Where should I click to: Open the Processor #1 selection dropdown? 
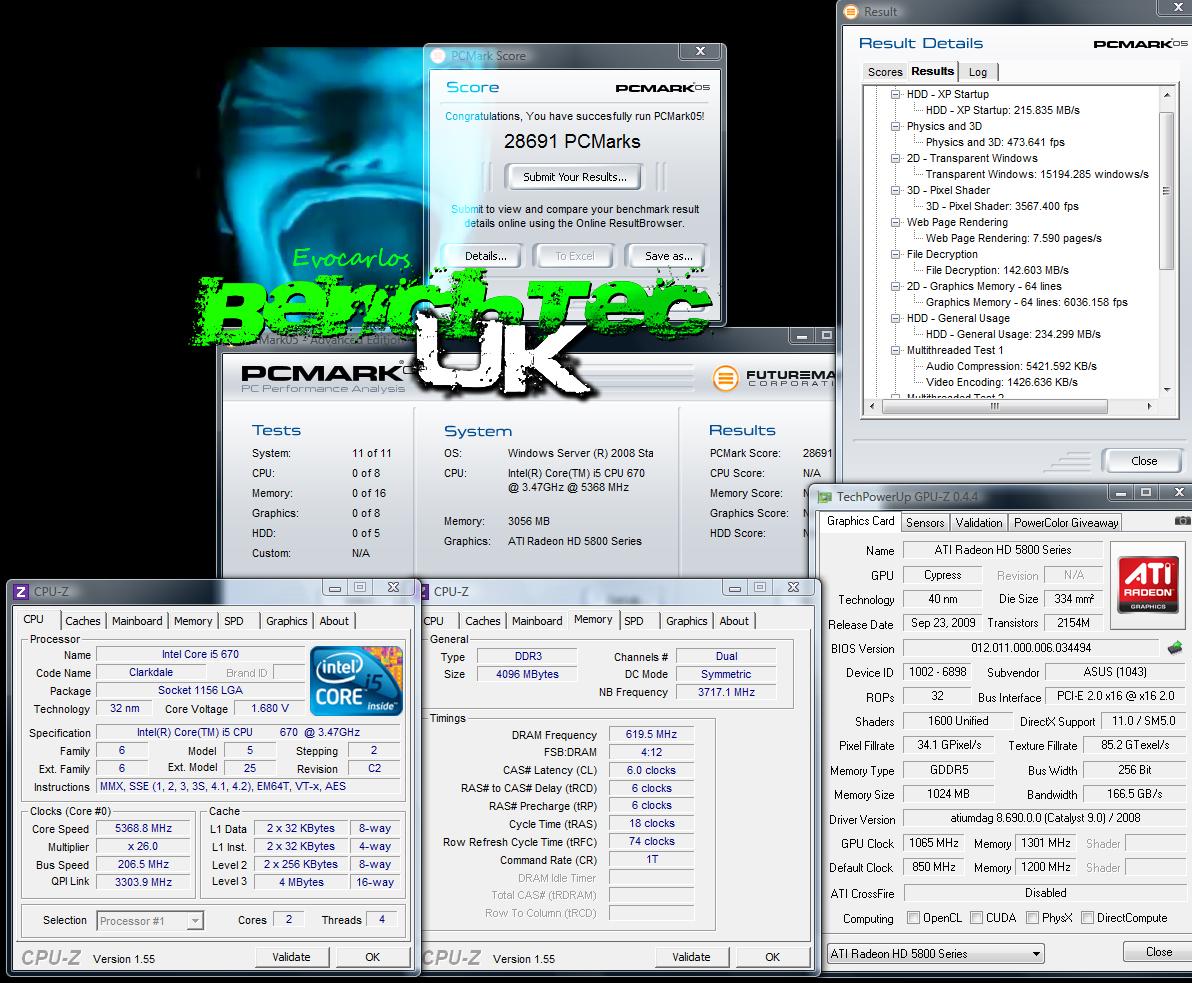[x=195, y=921]
